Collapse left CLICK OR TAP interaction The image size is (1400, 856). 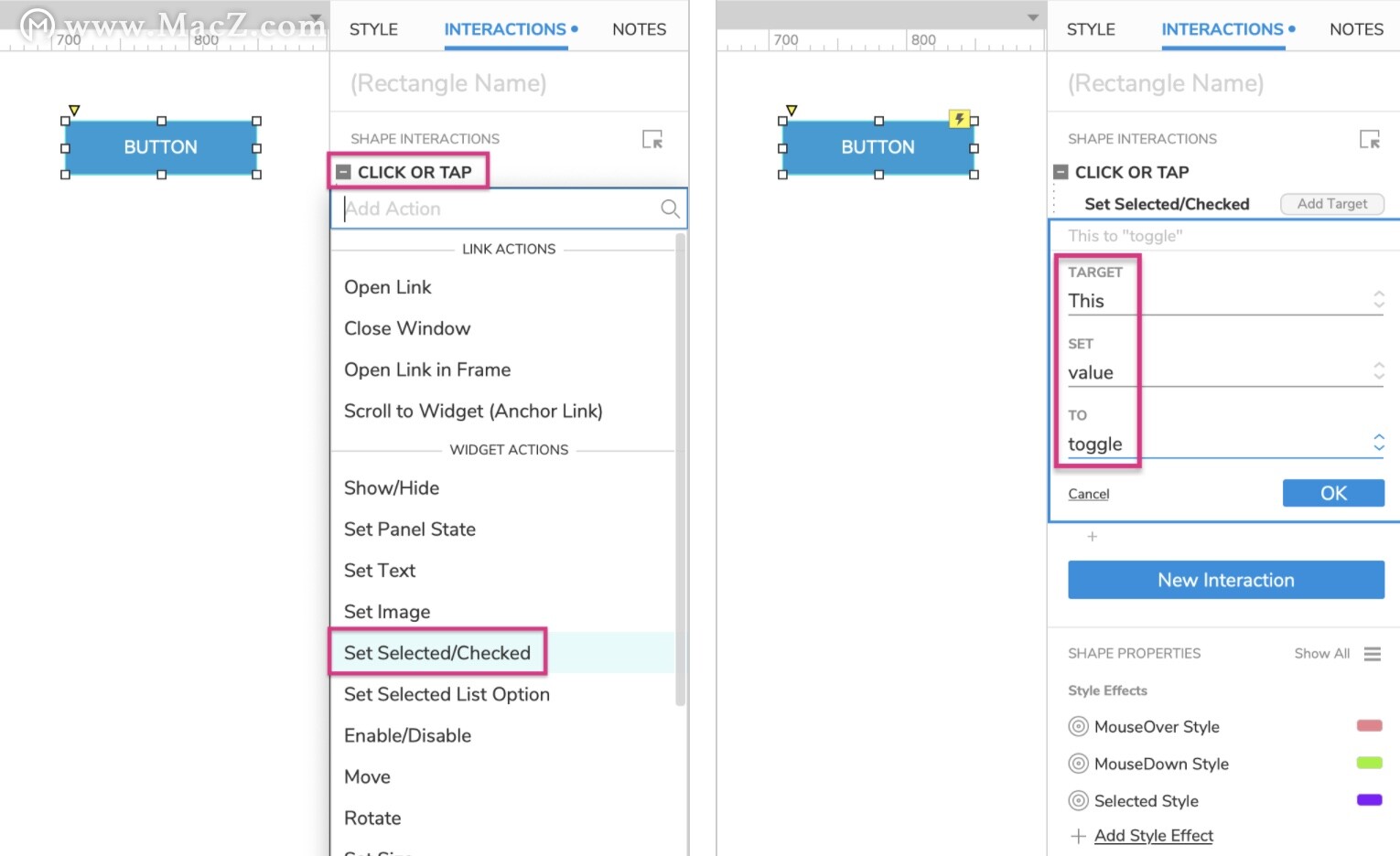click(x=343, y=172)
